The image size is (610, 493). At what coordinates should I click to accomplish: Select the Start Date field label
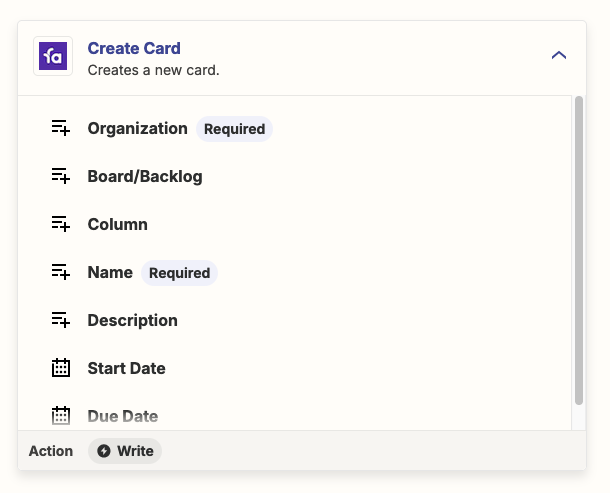tap(126, 368)
